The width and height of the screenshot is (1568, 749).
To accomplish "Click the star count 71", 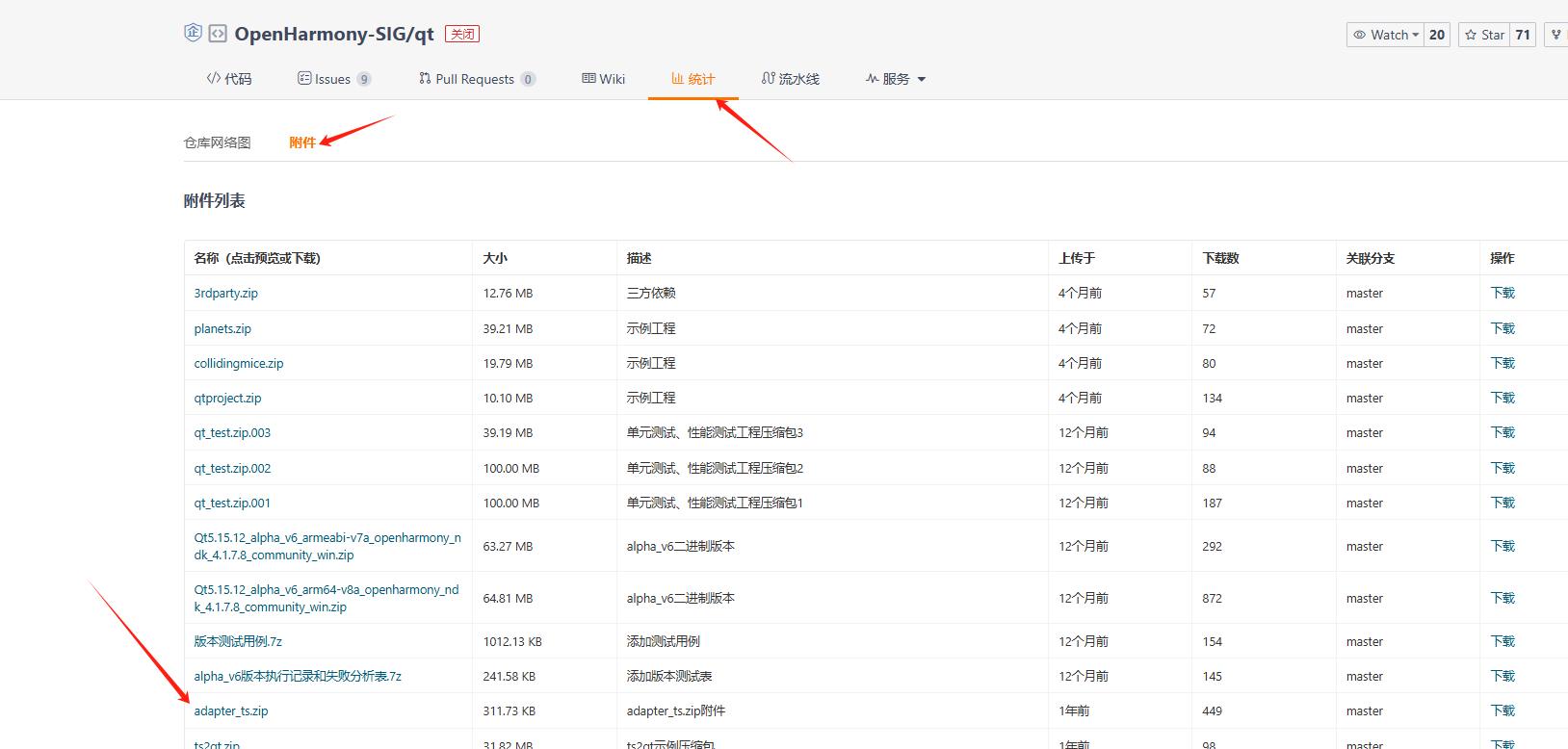I will (1523, 35).
